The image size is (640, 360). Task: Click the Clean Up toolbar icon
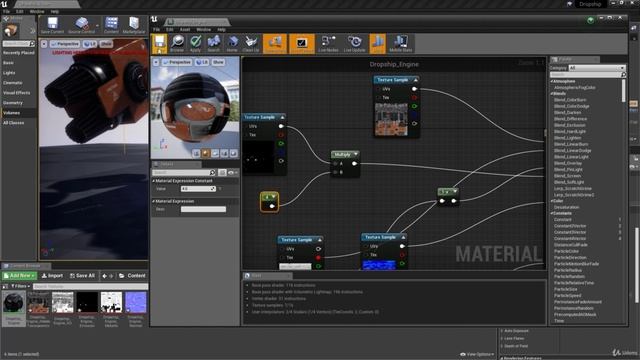click(251, 44)
